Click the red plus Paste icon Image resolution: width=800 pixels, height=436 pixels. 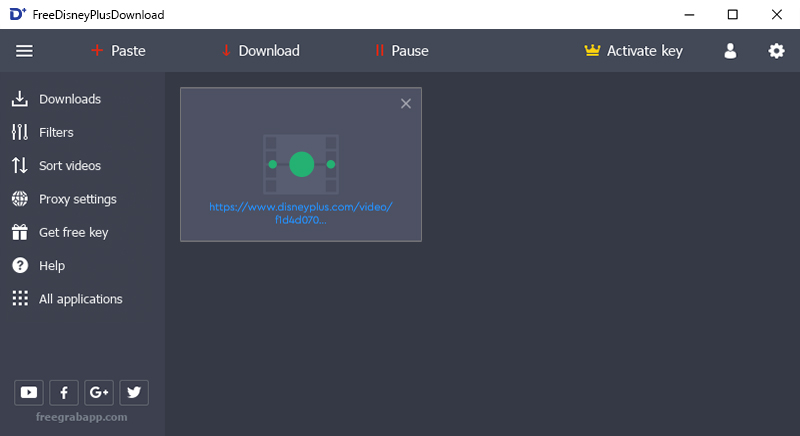point(97,50)
